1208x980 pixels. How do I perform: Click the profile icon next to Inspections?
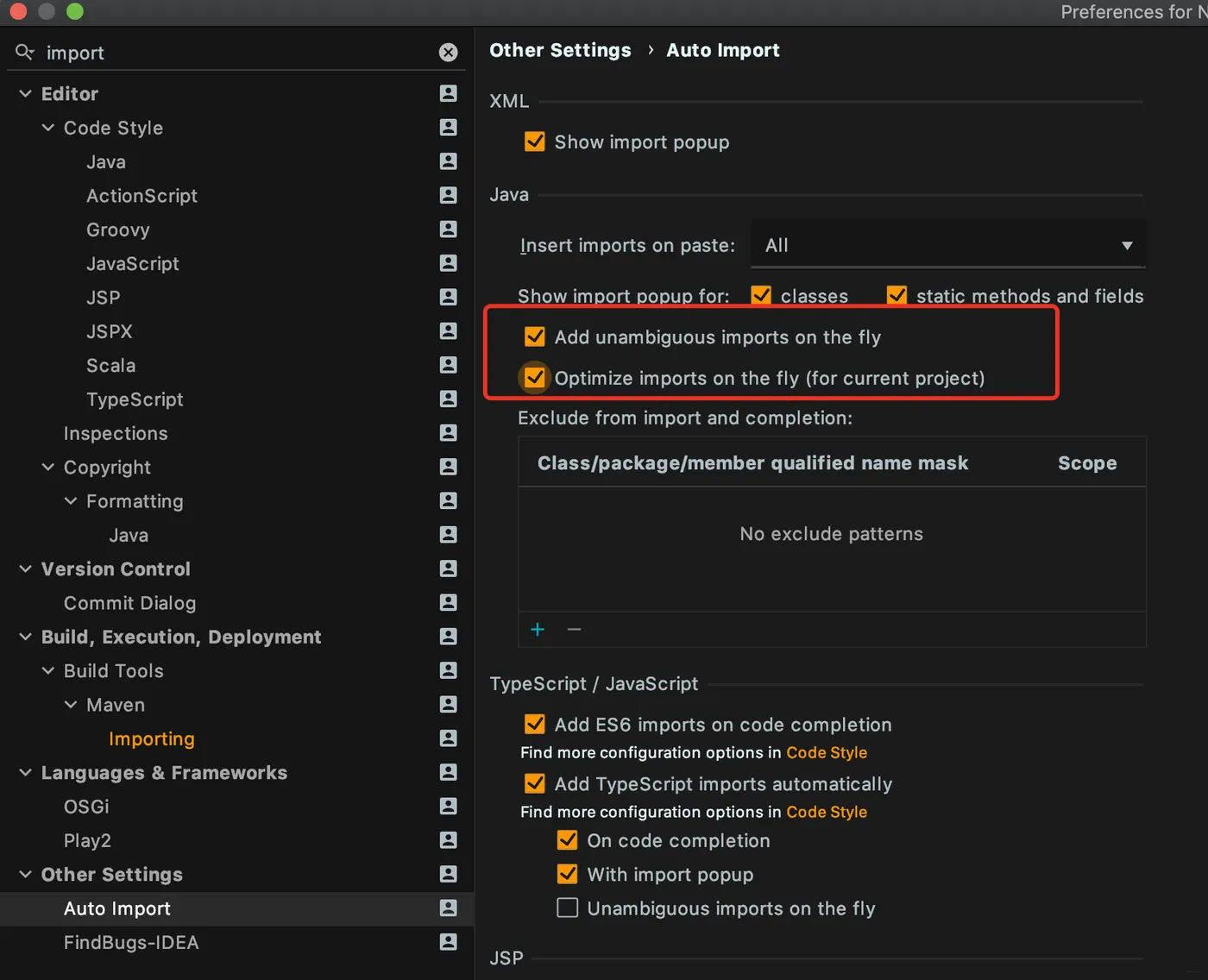point(448,433)
